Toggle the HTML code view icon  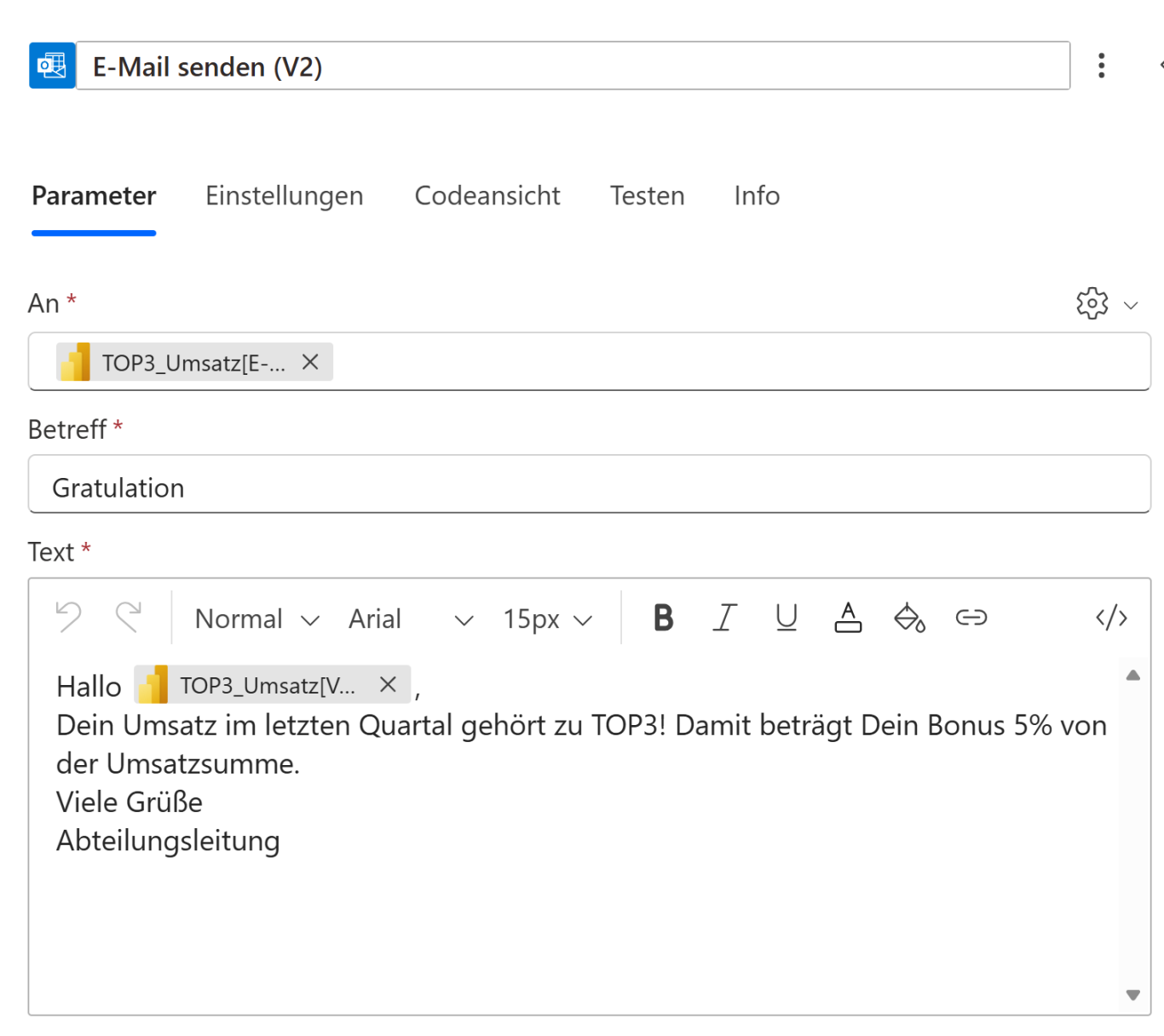[x=1111, y=618]
